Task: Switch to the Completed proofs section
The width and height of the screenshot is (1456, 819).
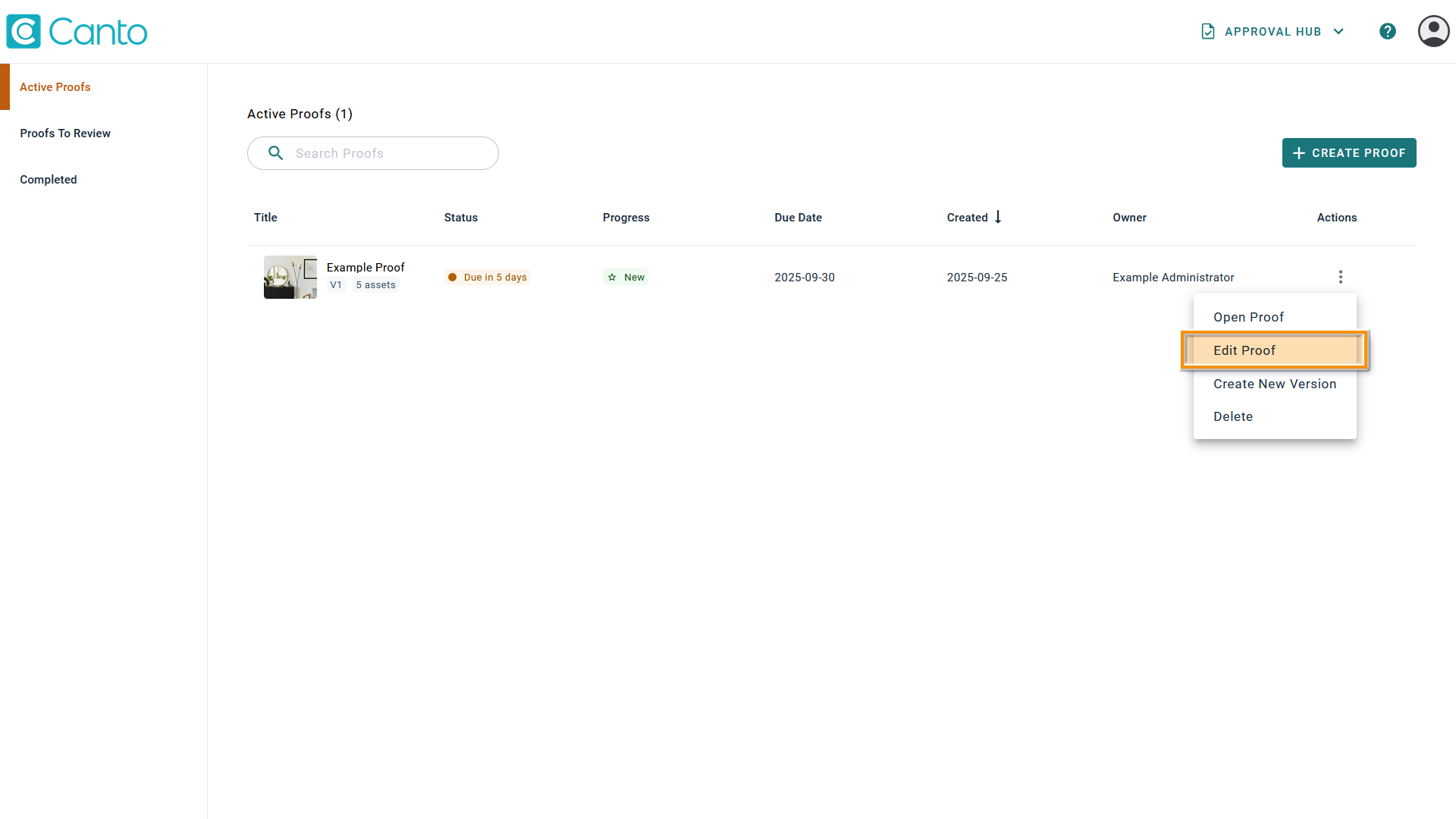Action: 48,179
